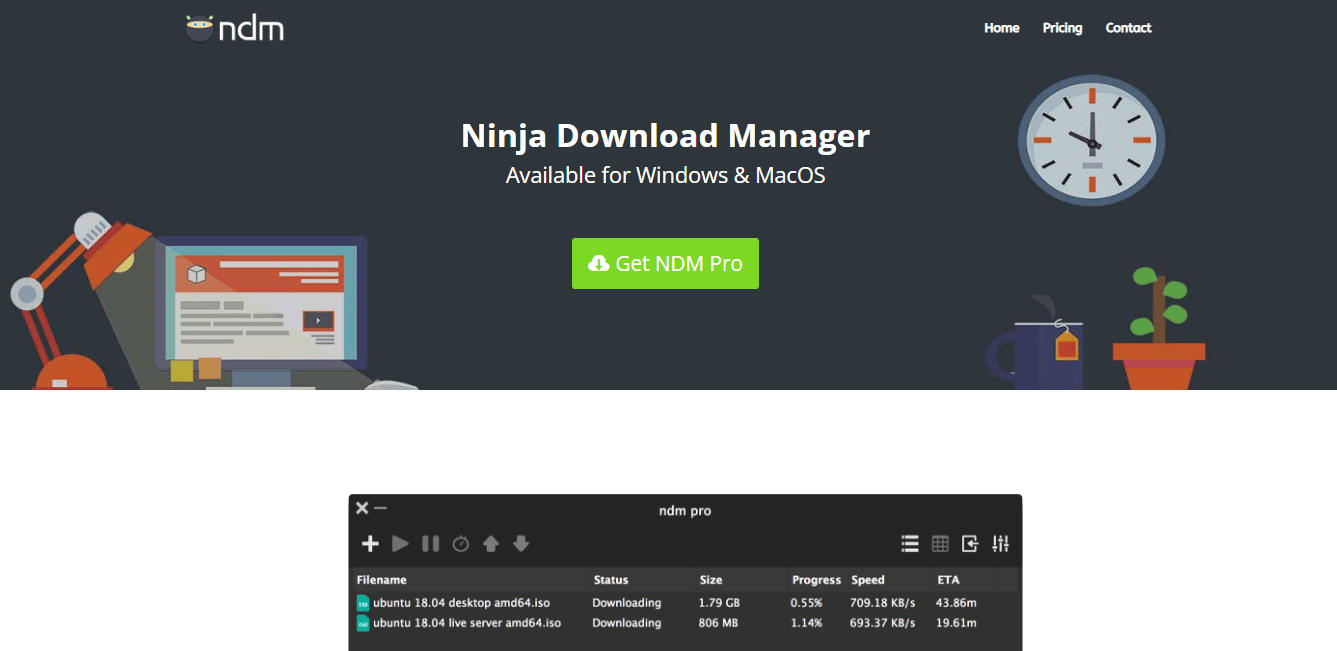Viewport: 1337px width, 651px height.
Task: Click the Get NDM Pro button
Action: pos(665,263)
